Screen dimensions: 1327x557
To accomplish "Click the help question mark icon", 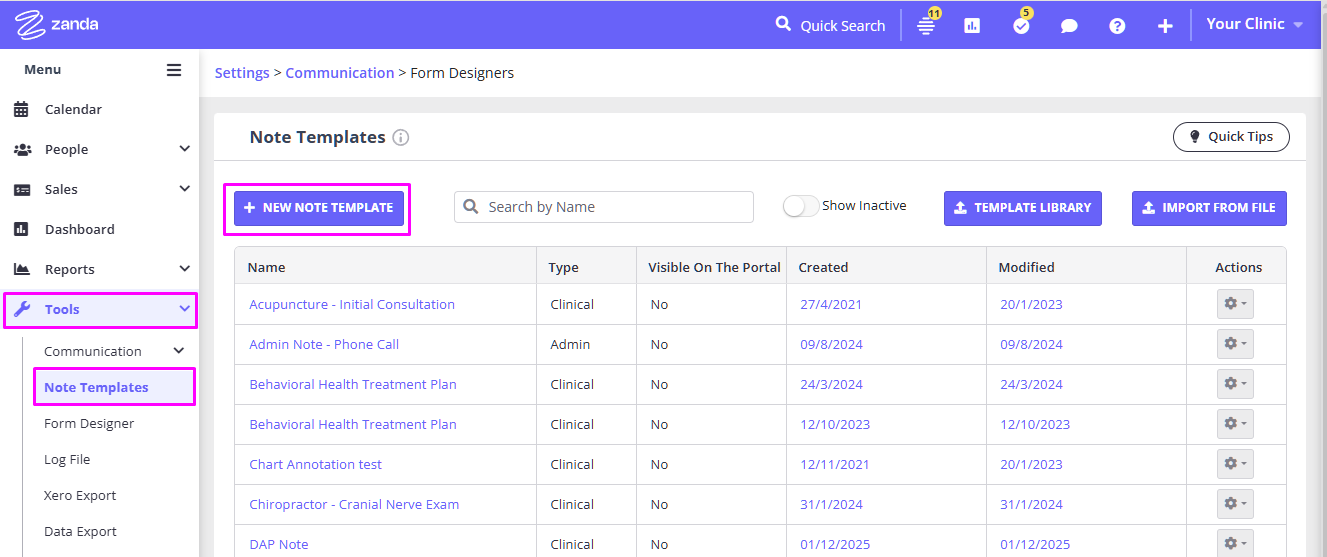I will tap(1117, 26).
